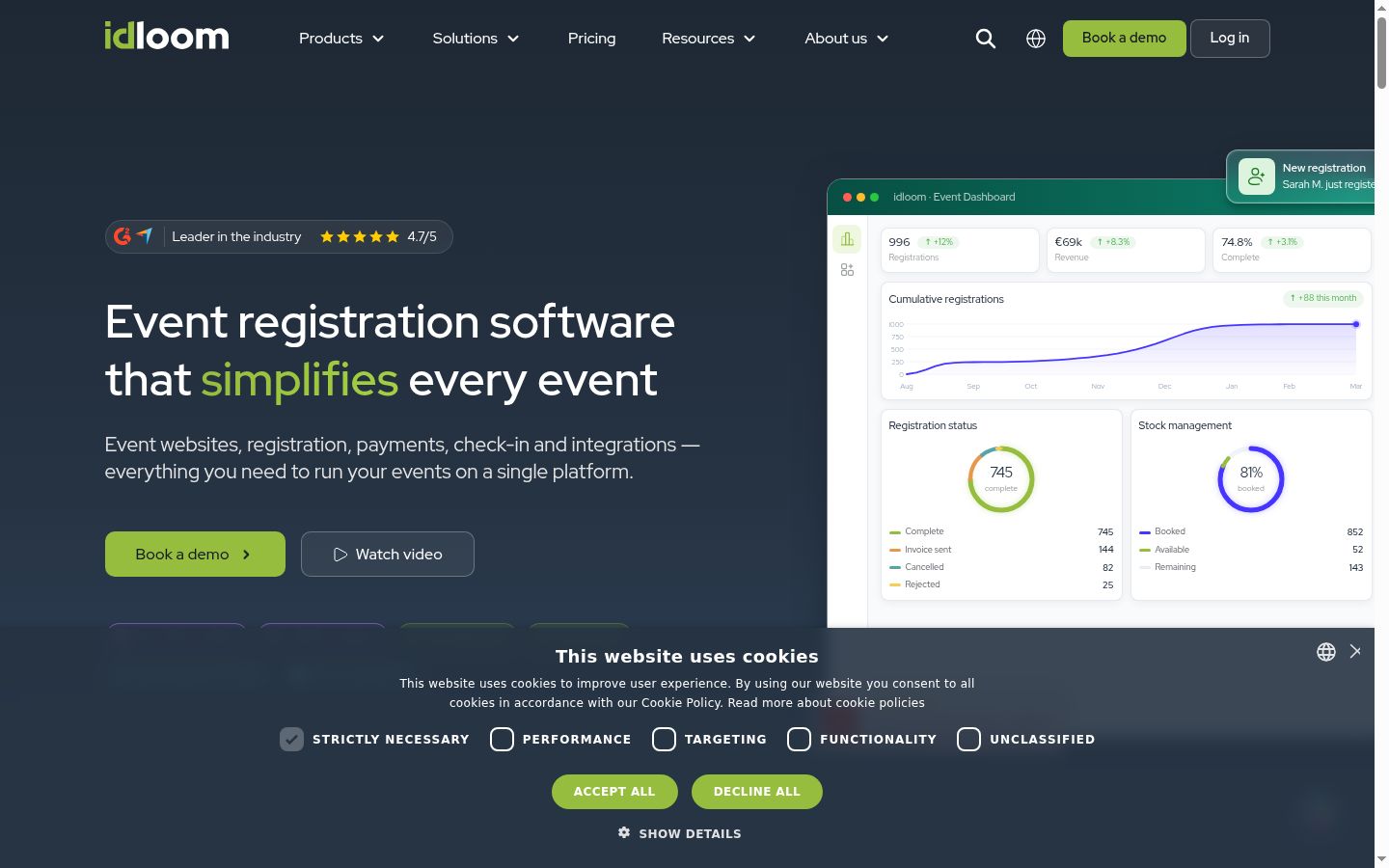Enable the Performance cookies checkbox
Image resolution: width=1389 pixels, height=868 pixels.
click(502, 739)
